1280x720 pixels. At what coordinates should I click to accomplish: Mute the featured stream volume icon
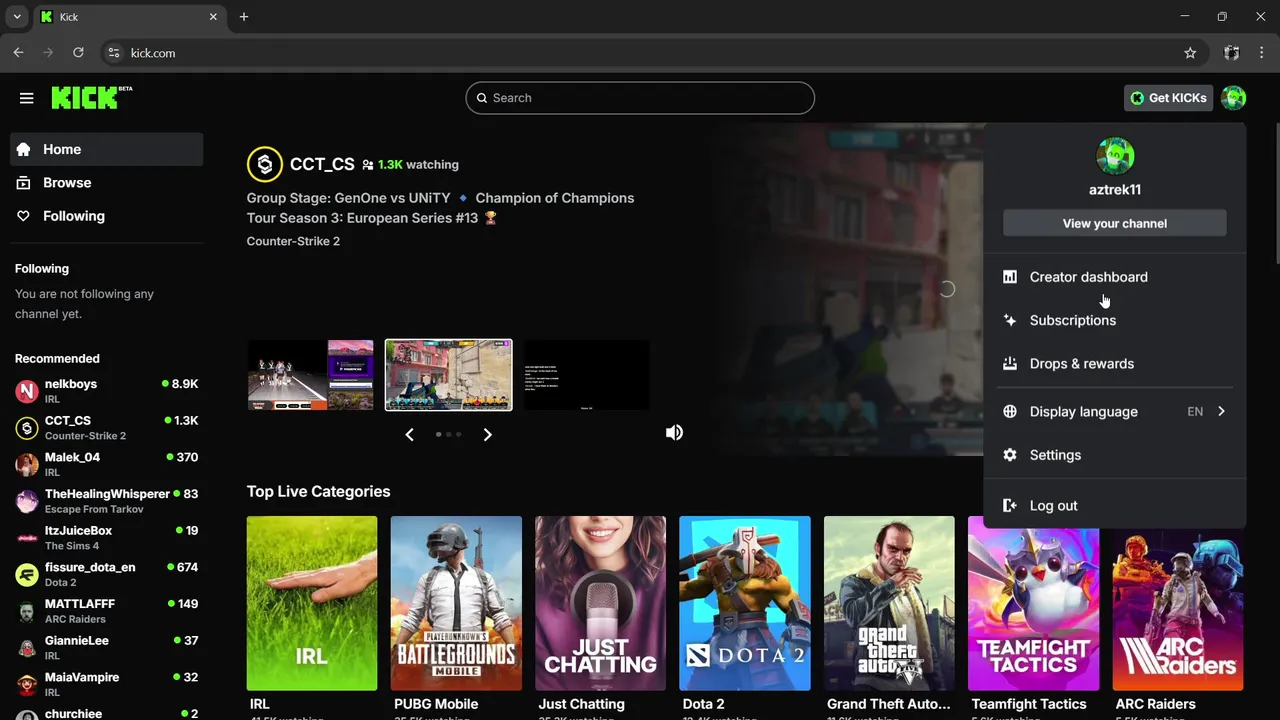(675, 432)
